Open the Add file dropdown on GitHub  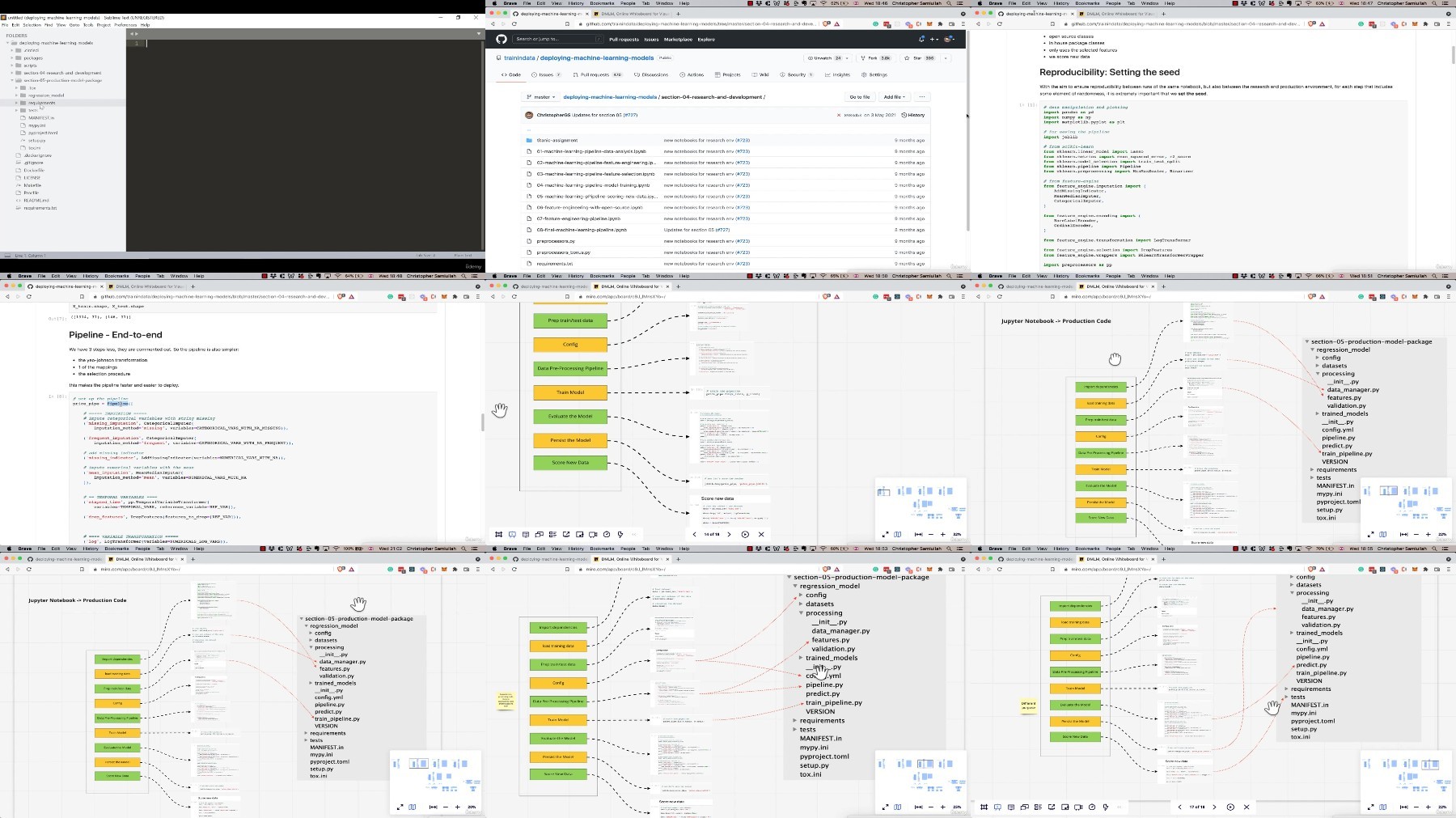pos(894,97)
